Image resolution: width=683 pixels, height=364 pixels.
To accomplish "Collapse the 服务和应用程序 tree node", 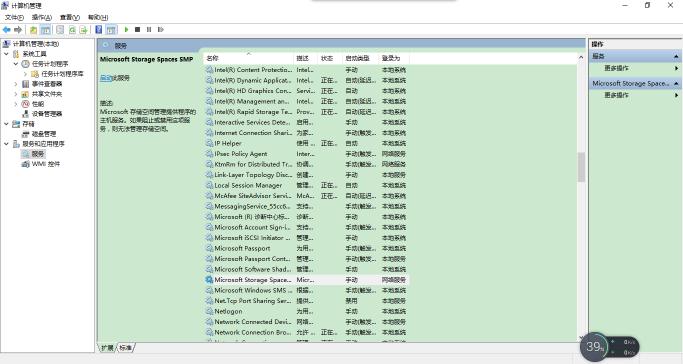I will pyautogui.click(x=6, y=144).
